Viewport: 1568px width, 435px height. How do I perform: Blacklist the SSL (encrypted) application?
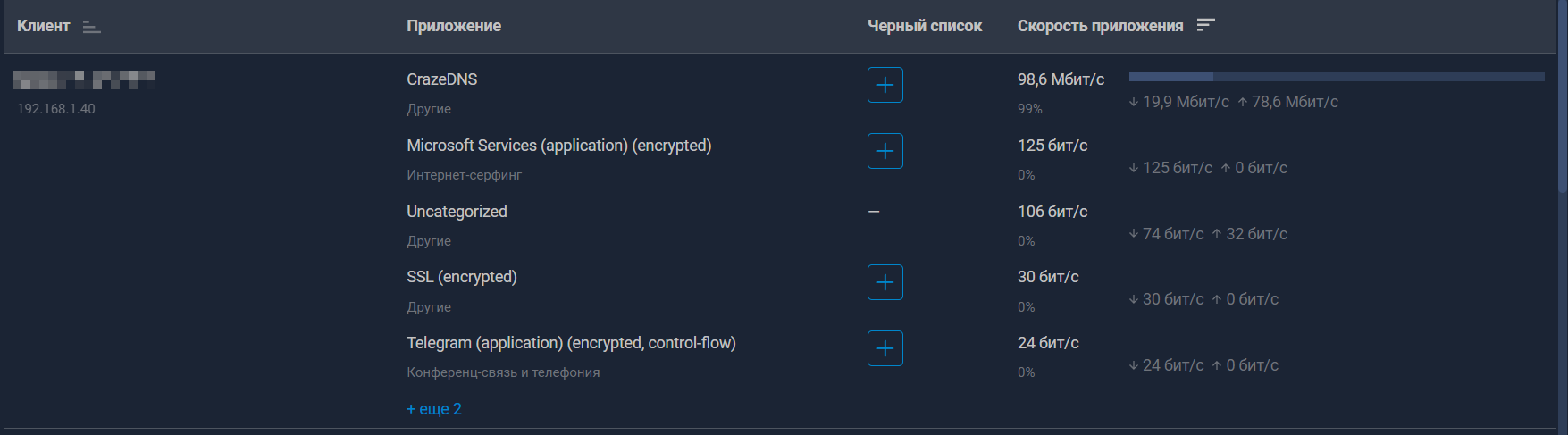(x=885, y=282)
